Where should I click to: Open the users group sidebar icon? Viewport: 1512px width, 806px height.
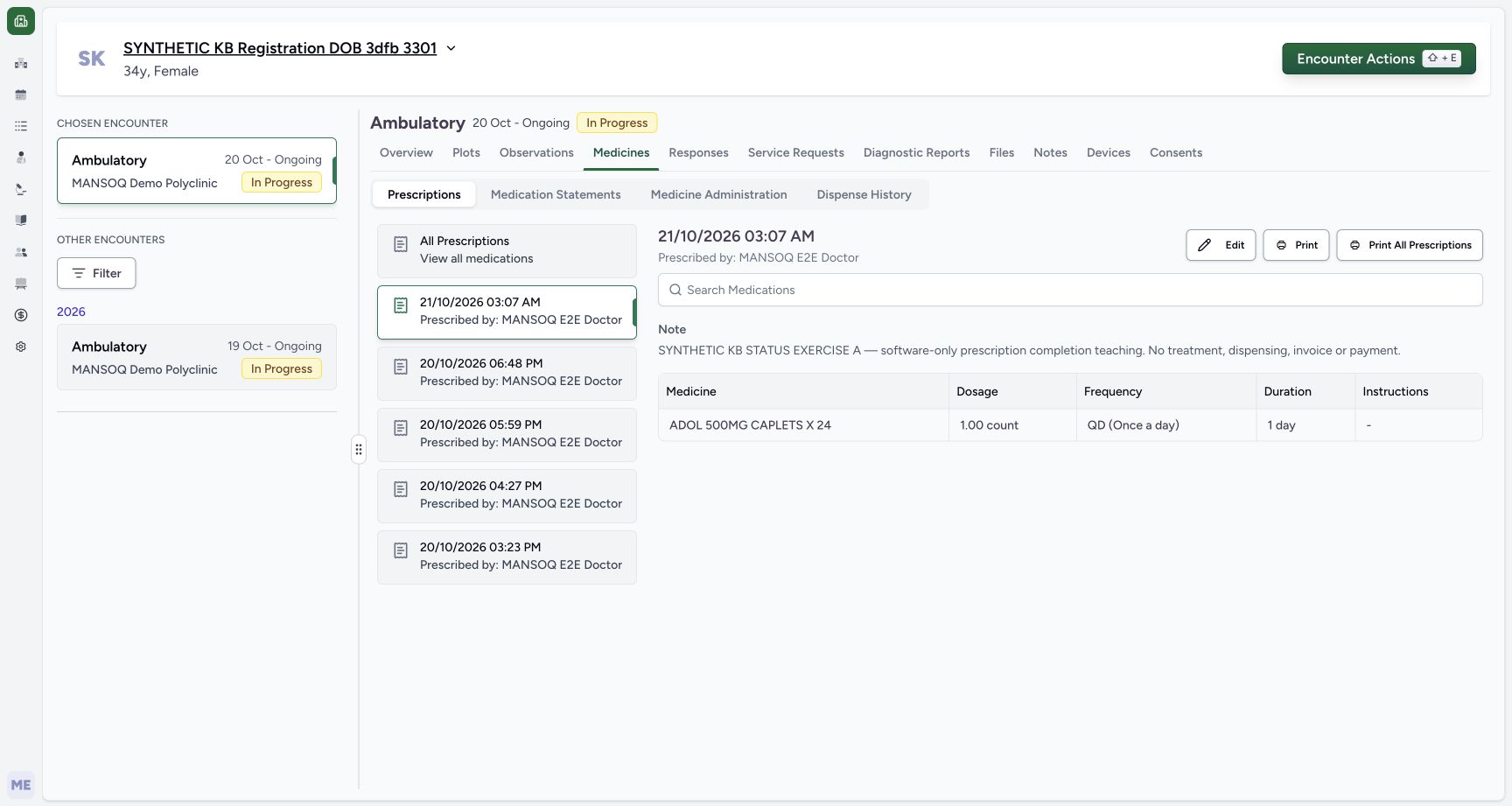tap(21, 252)
